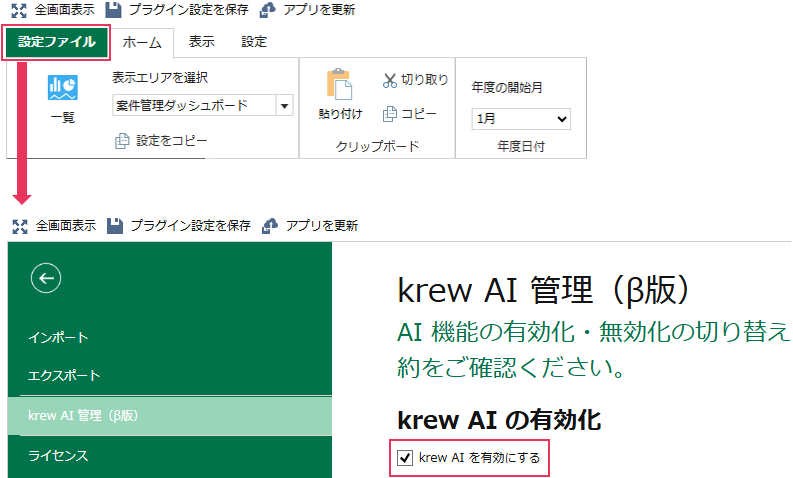The image size is (793, 478).
Task: Switch to the 表示 ribbon tab
Action: 202,42
